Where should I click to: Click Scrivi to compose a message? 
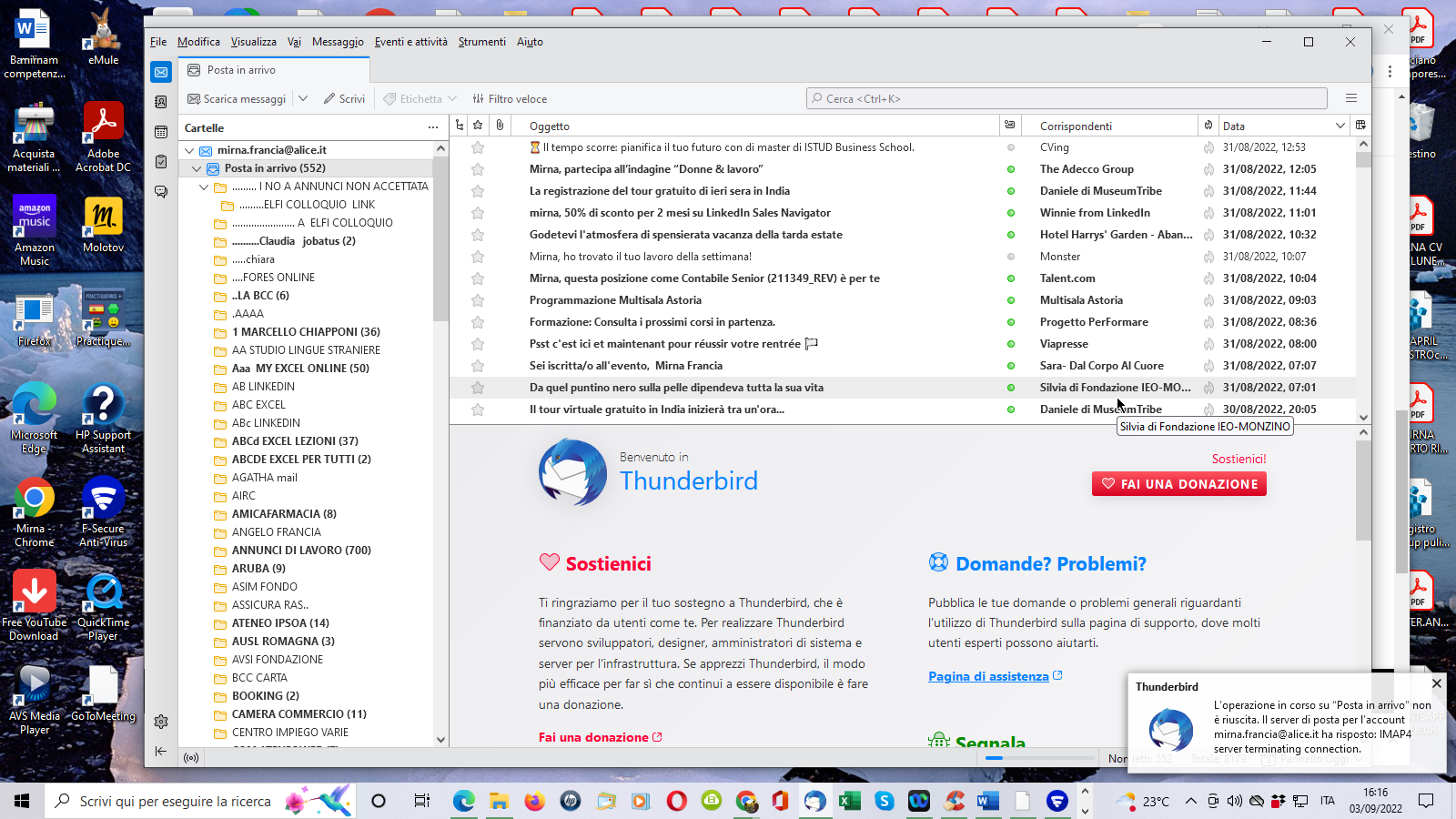point(344,98)
